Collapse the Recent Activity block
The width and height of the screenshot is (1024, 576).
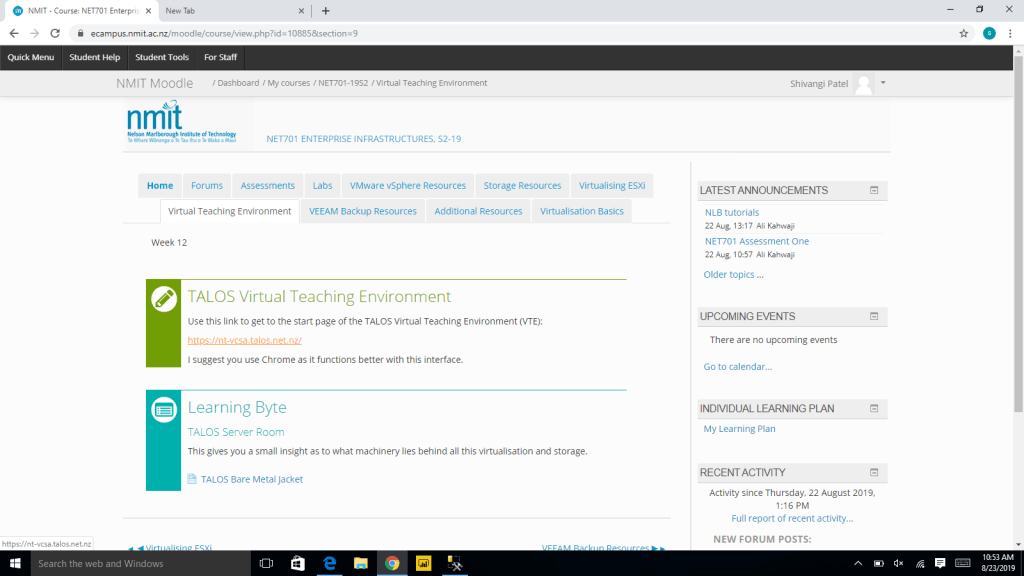(x=873, y=472)
